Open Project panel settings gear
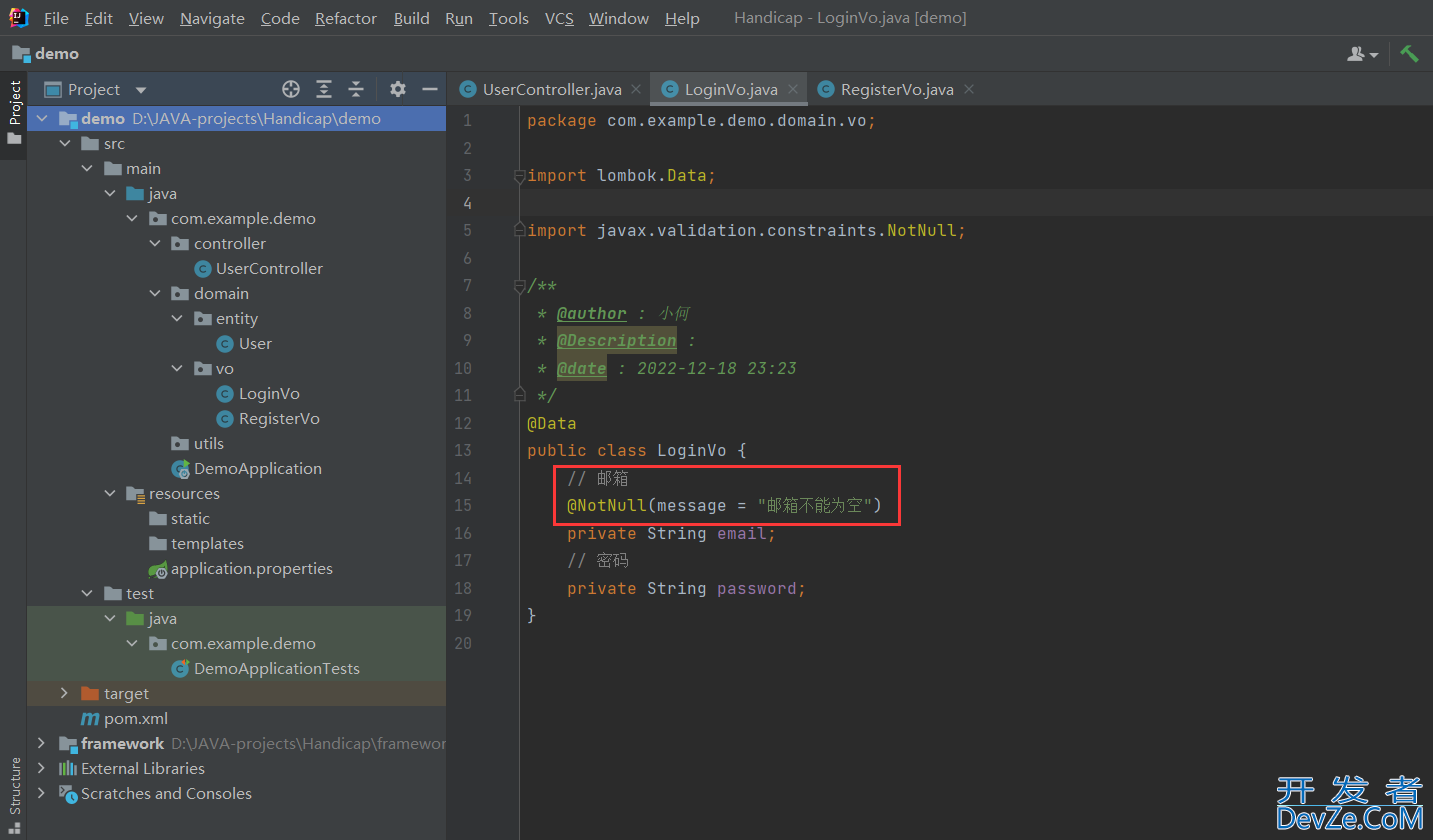 point(398,89)
